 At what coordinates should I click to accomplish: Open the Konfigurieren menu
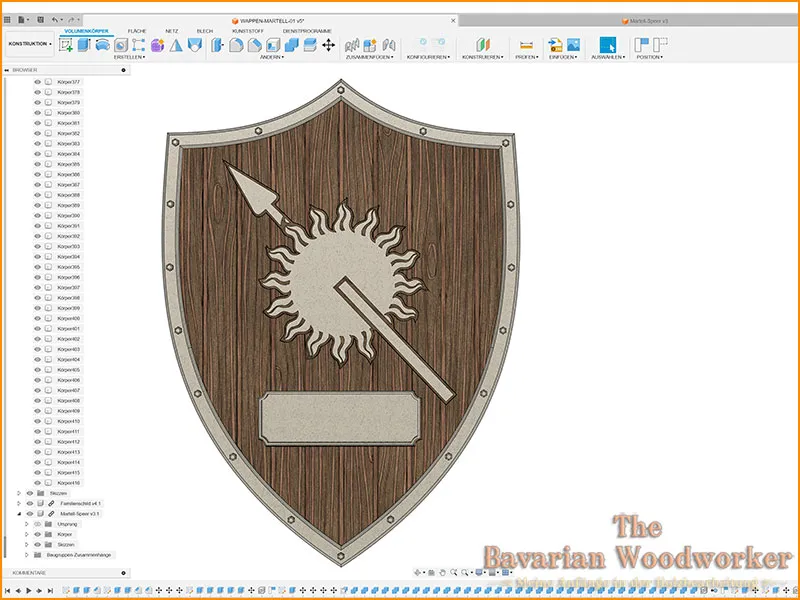tap(429, 57)
